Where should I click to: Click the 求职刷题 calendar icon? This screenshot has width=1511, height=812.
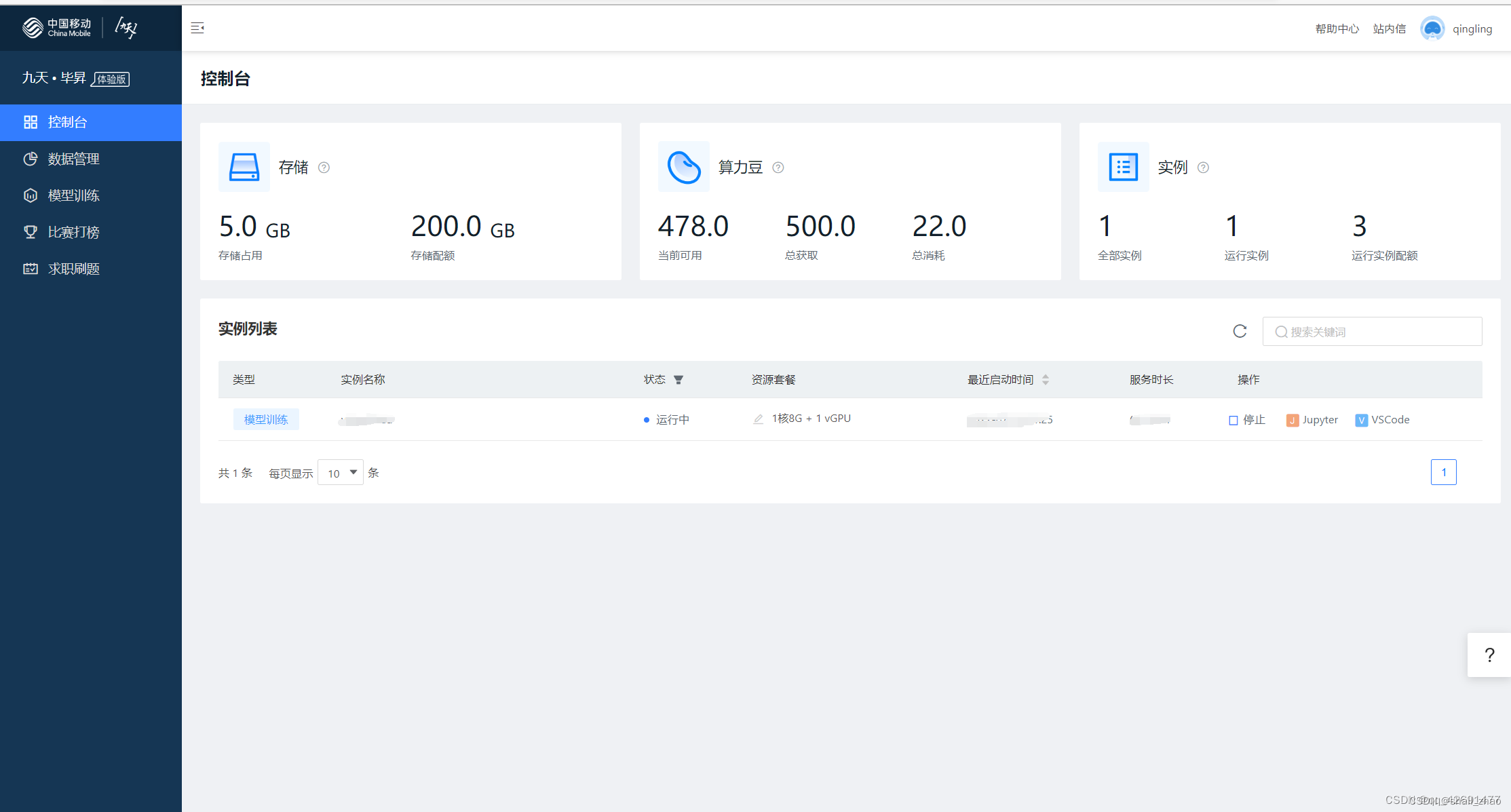31,269
